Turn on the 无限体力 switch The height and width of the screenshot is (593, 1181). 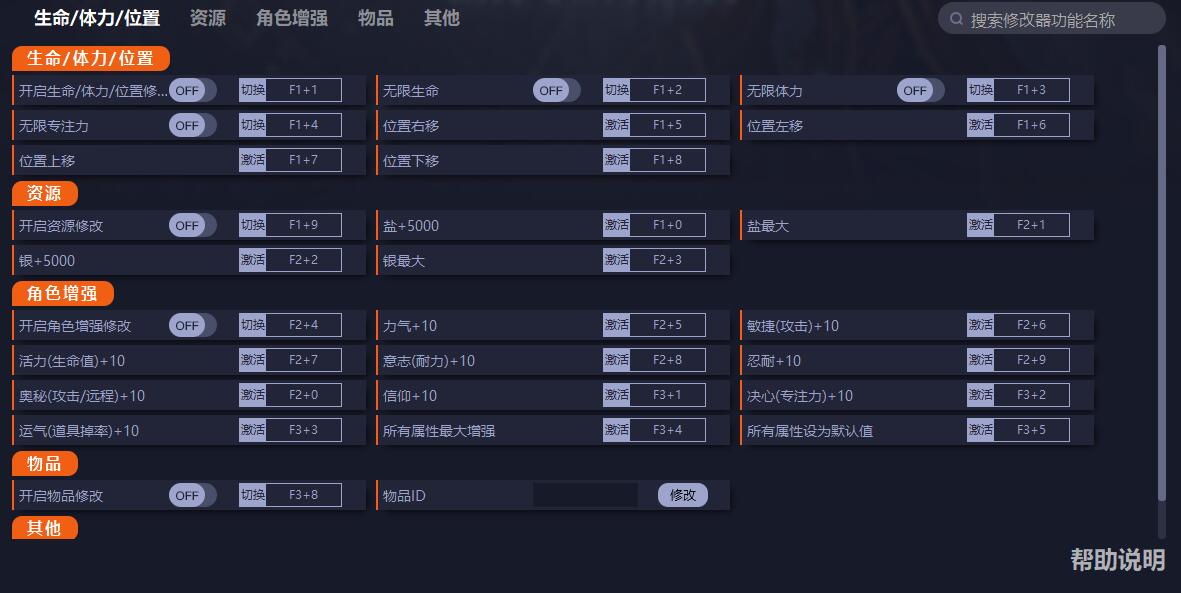[x=920, y=90]
